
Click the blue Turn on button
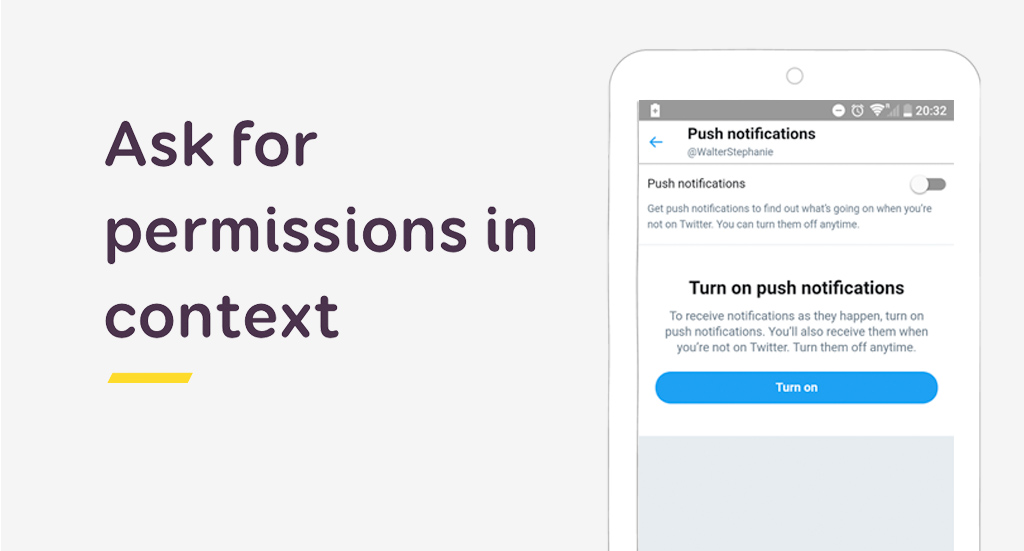point(796,387)
